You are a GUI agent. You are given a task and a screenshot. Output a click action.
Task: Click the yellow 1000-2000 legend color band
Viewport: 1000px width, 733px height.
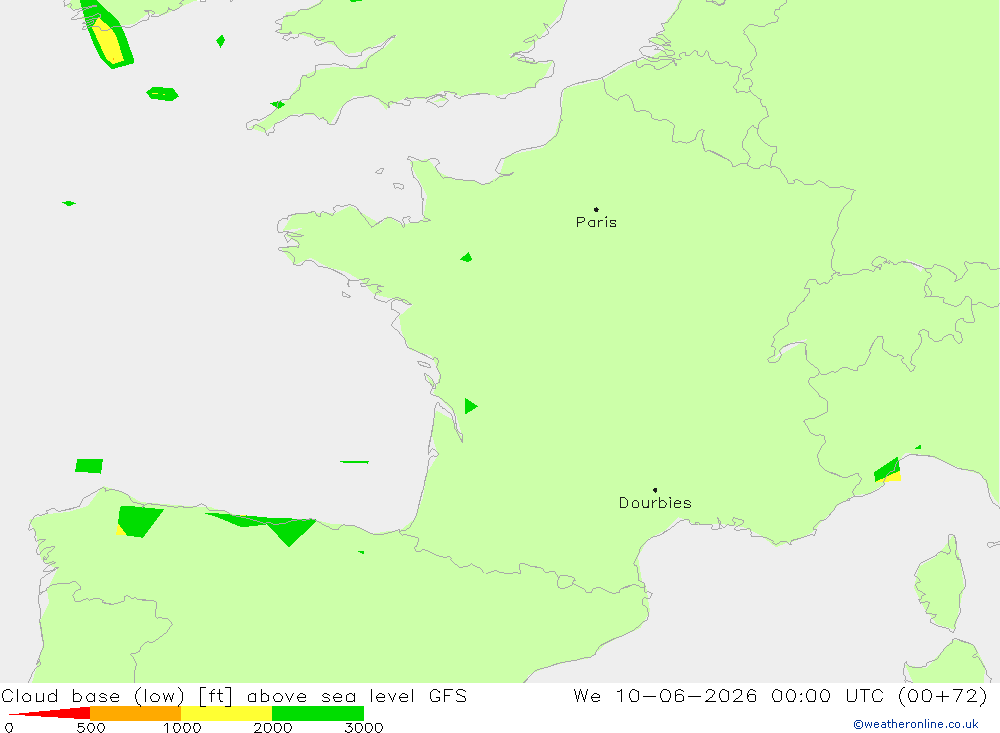coord(226,713)
